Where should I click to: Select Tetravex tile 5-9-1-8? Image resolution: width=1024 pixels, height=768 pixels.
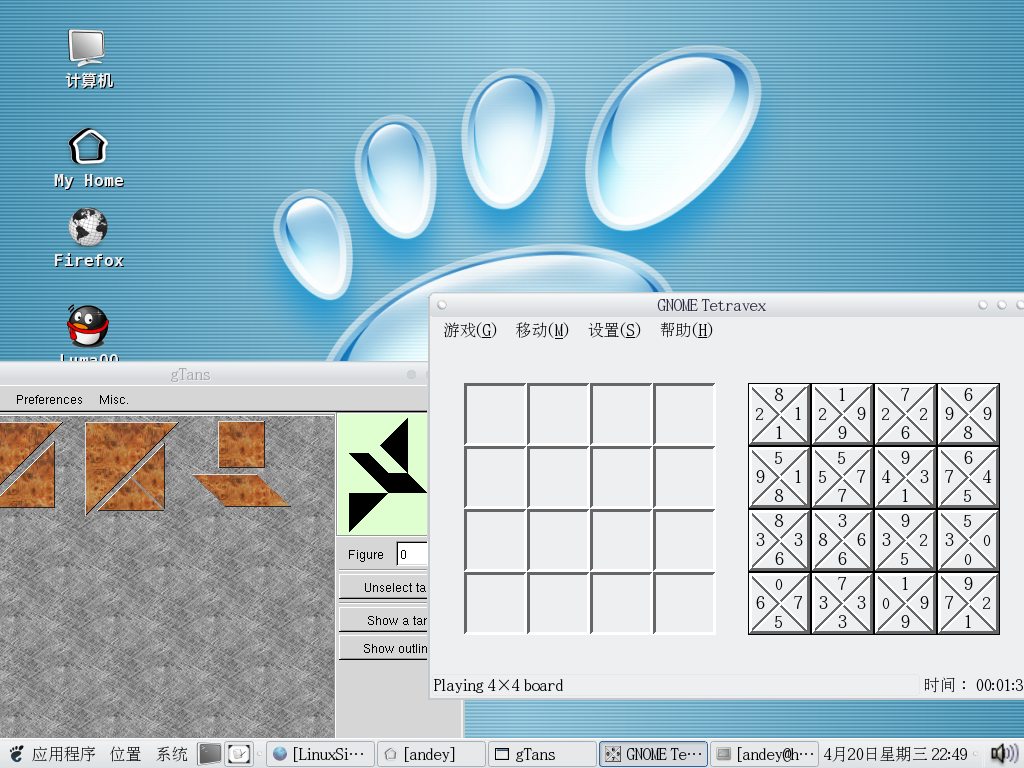click(x=778, y=477)
